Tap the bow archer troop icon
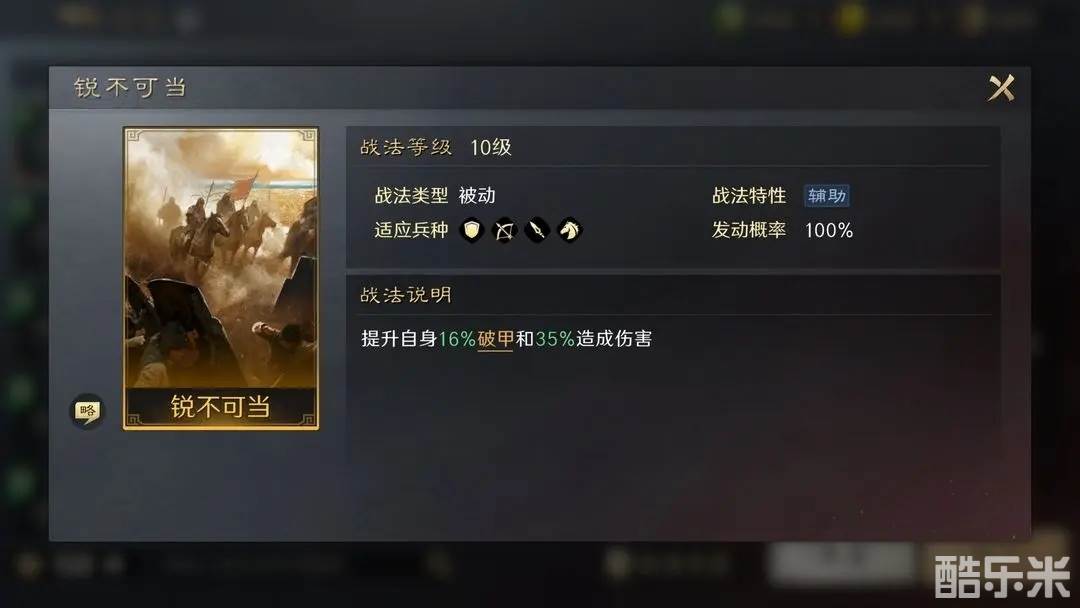 point(504,230)
